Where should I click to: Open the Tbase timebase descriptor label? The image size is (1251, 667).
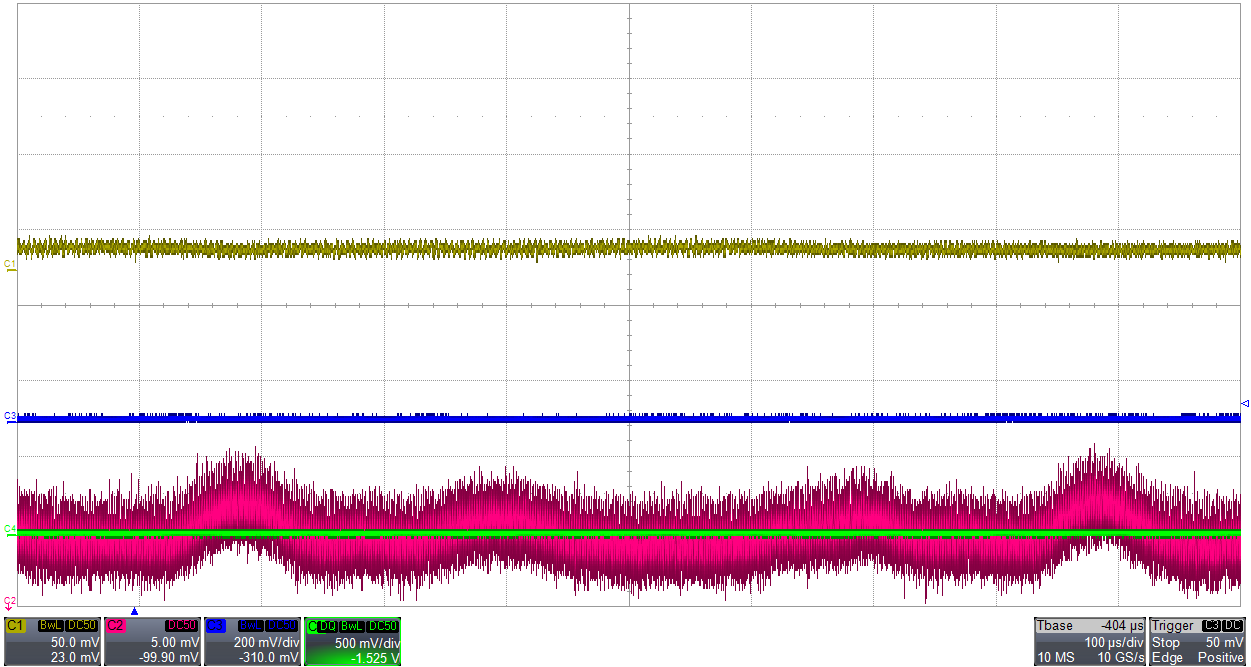tap(1054, 626)
